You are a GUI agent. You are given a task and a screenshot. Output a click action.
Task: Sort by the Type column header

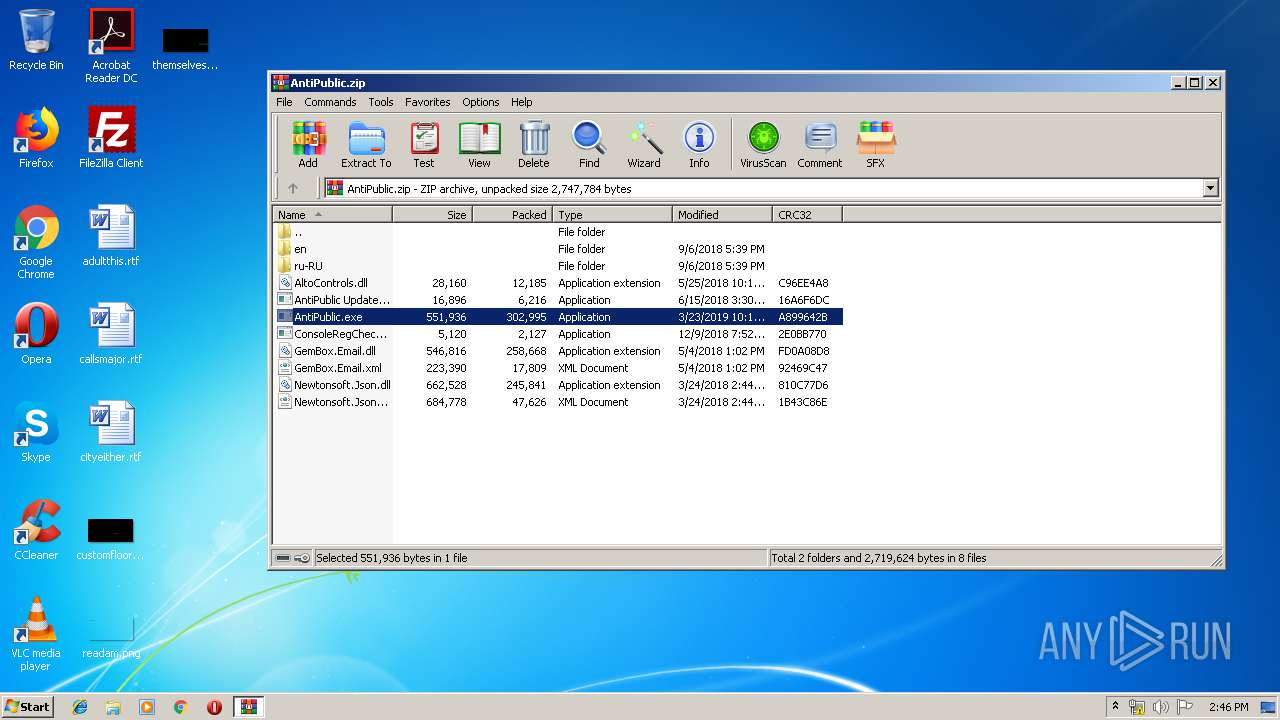612,214
